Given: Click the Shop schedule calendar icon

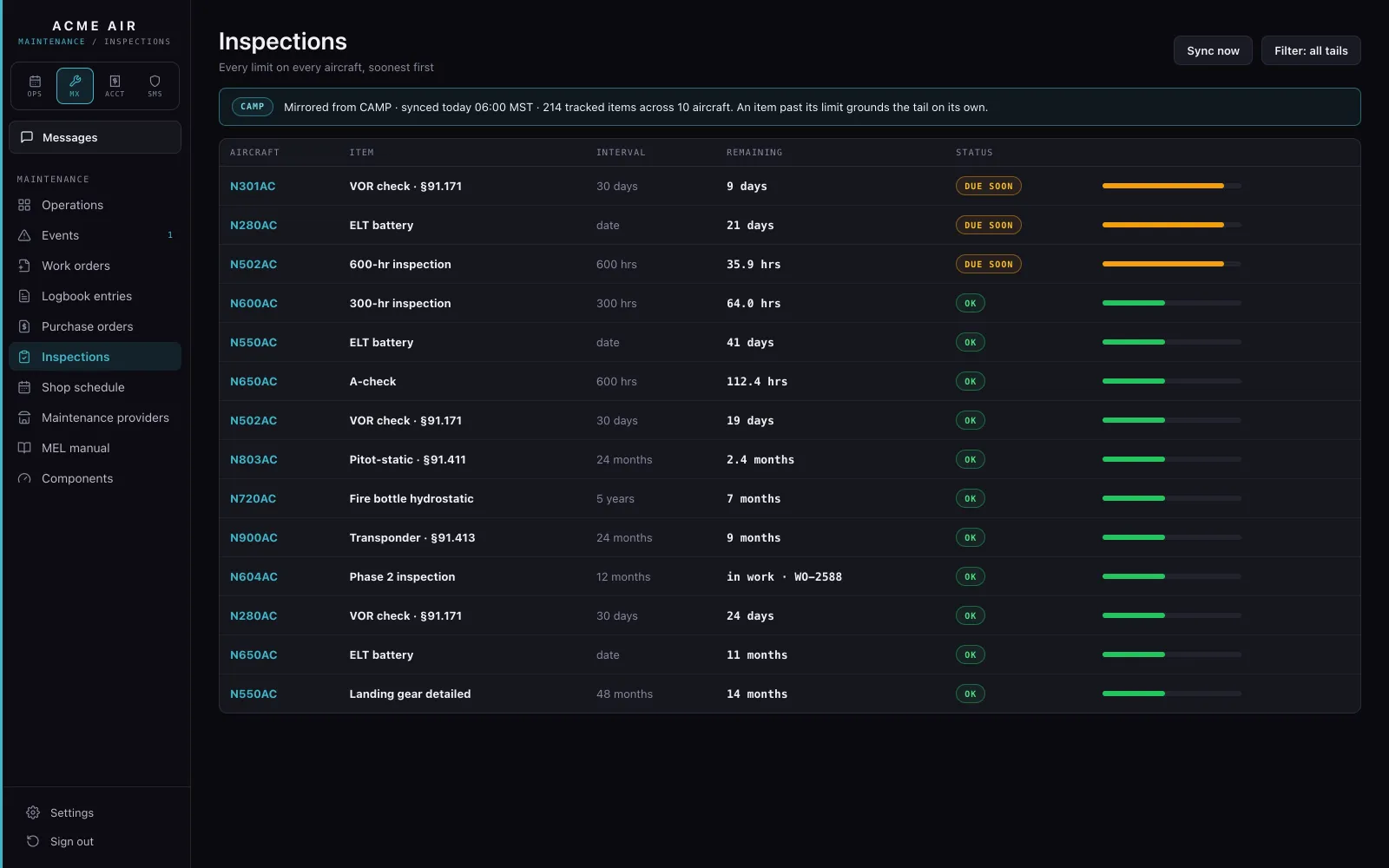Looking at the screenshot, I should (24, 387).
